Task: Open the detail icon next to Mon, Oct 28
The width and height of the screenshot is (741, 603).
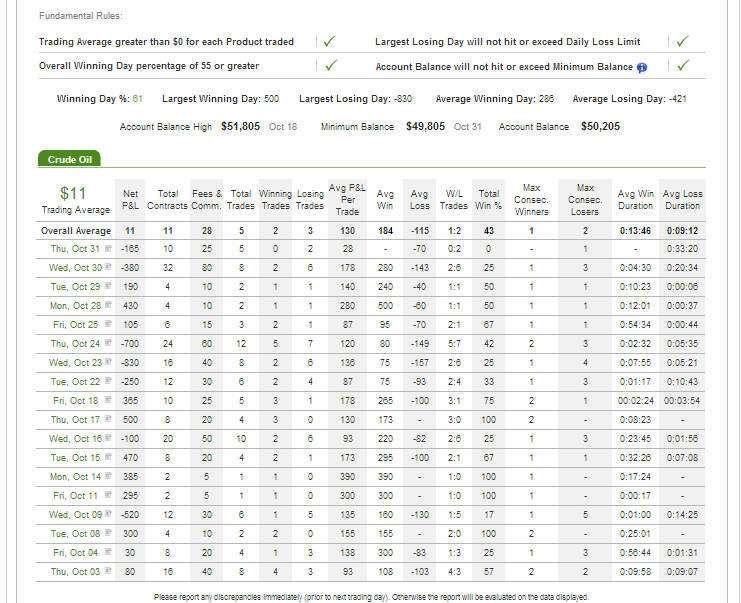Action: tap(108, 305)
